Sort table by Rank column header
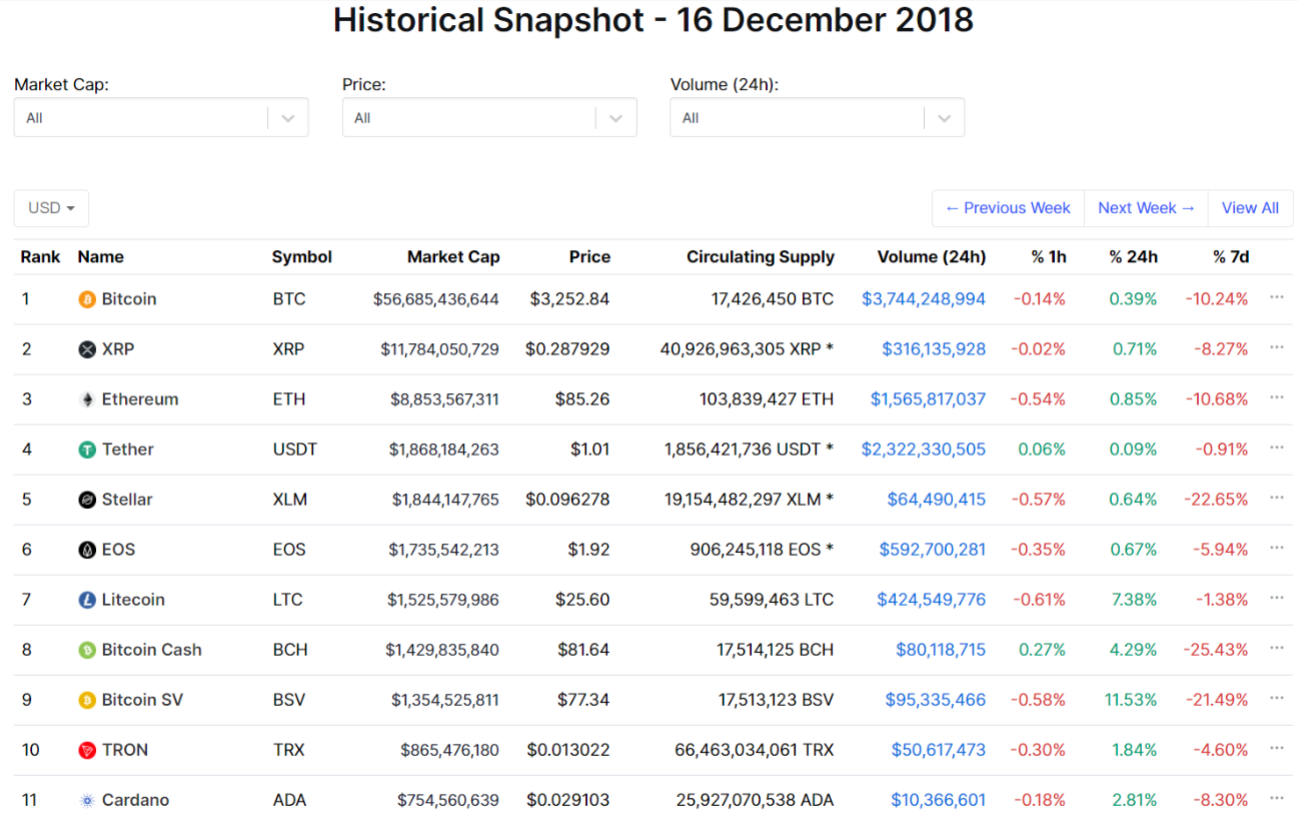The width and height of the screenshot is (1298, 821). click(x=40, y=257)
